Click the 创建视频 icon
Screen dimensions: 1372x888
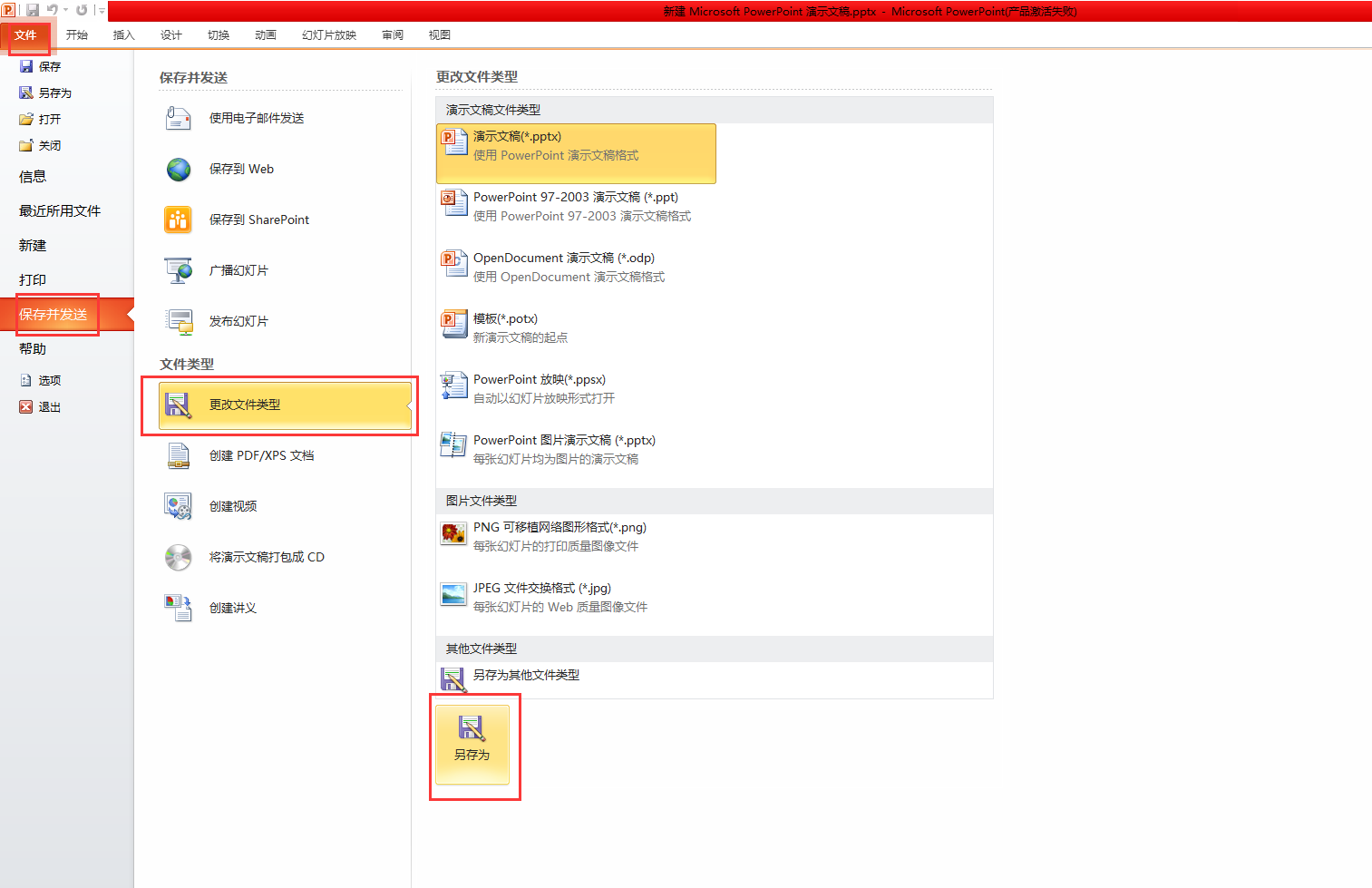[179, 506]
